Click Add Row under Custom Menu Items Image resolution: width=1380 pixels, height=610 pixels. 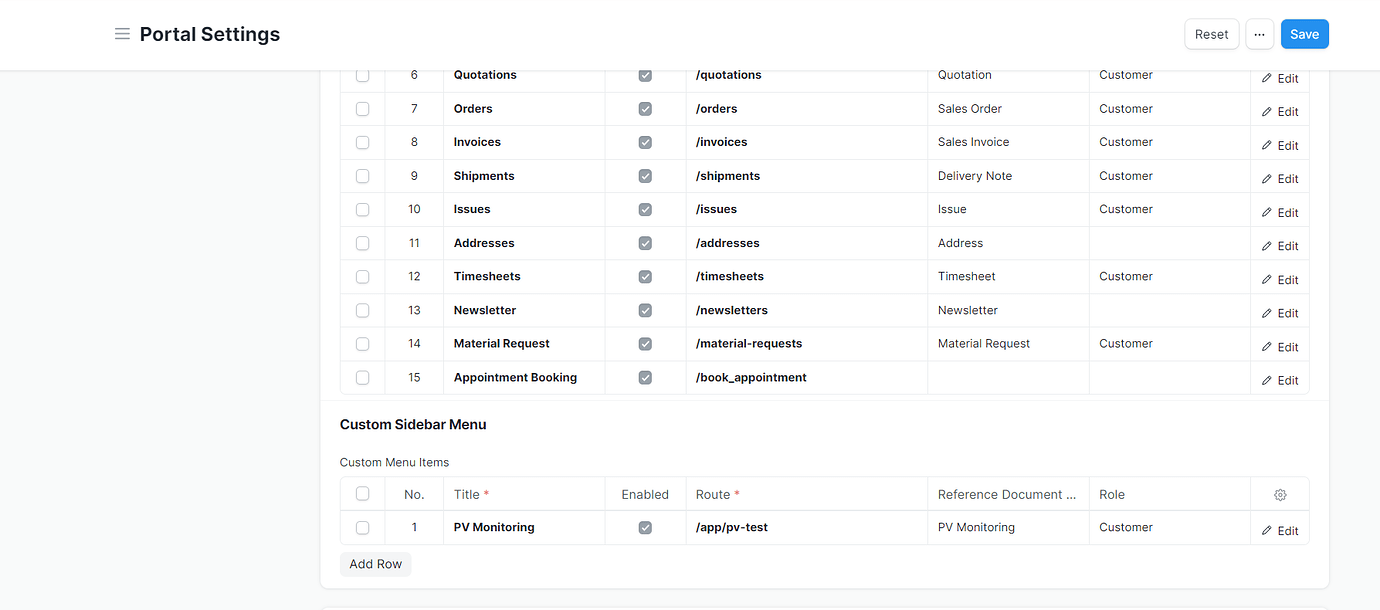375,563
